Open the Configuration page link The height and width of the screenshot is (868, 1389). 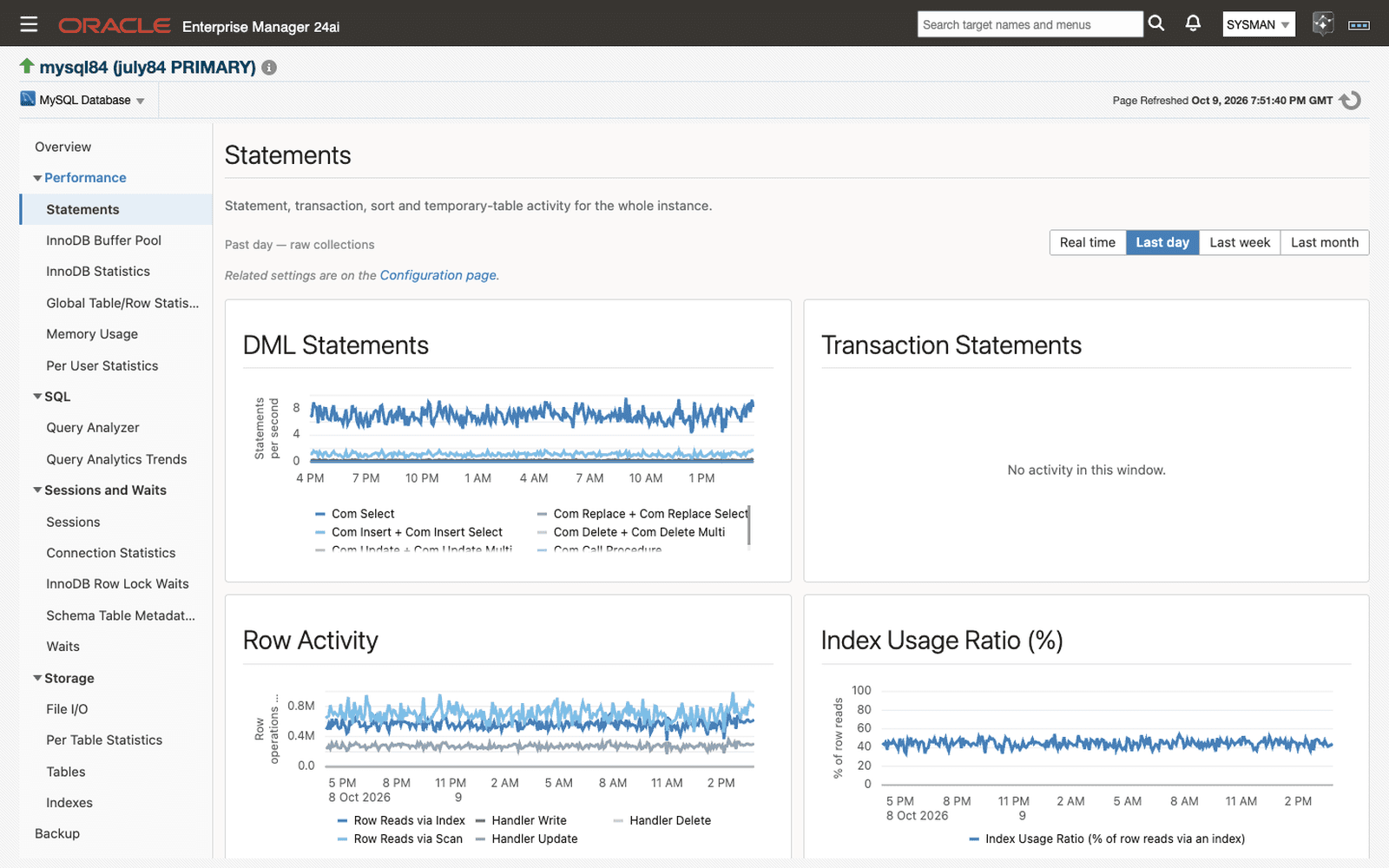[438, 275]
